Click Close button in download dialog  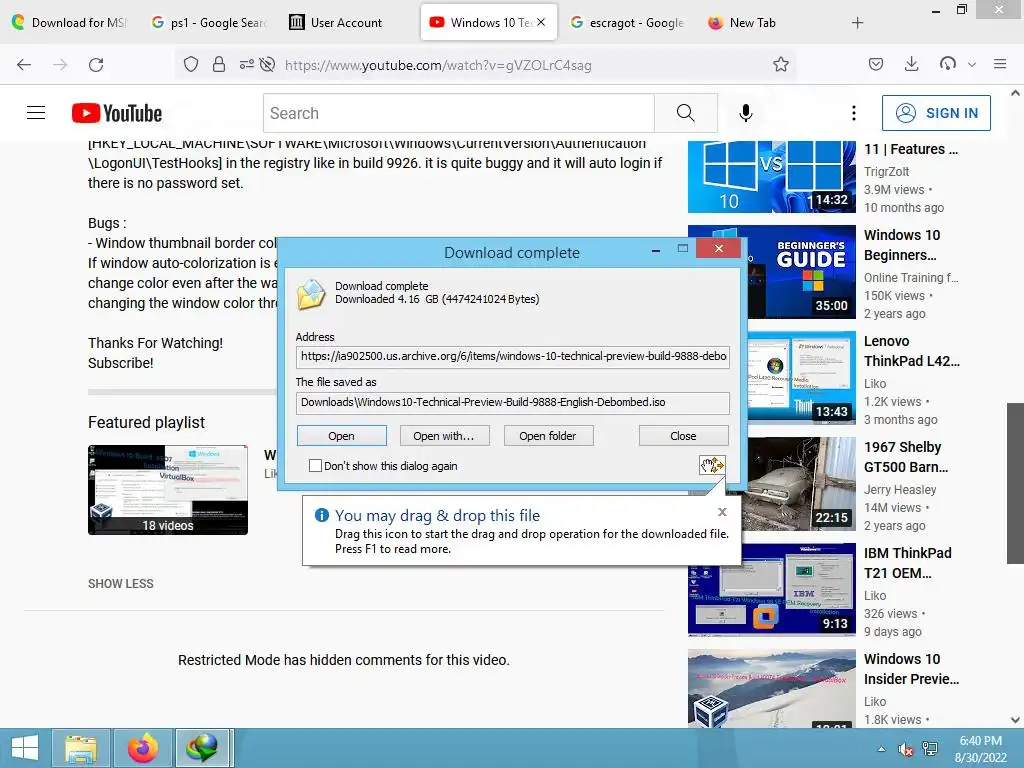[x=683, y=436]
